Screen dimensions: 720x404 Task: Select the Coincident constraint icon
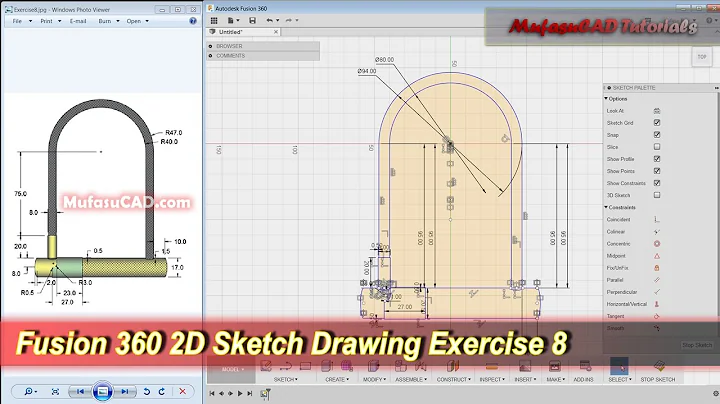657,219
